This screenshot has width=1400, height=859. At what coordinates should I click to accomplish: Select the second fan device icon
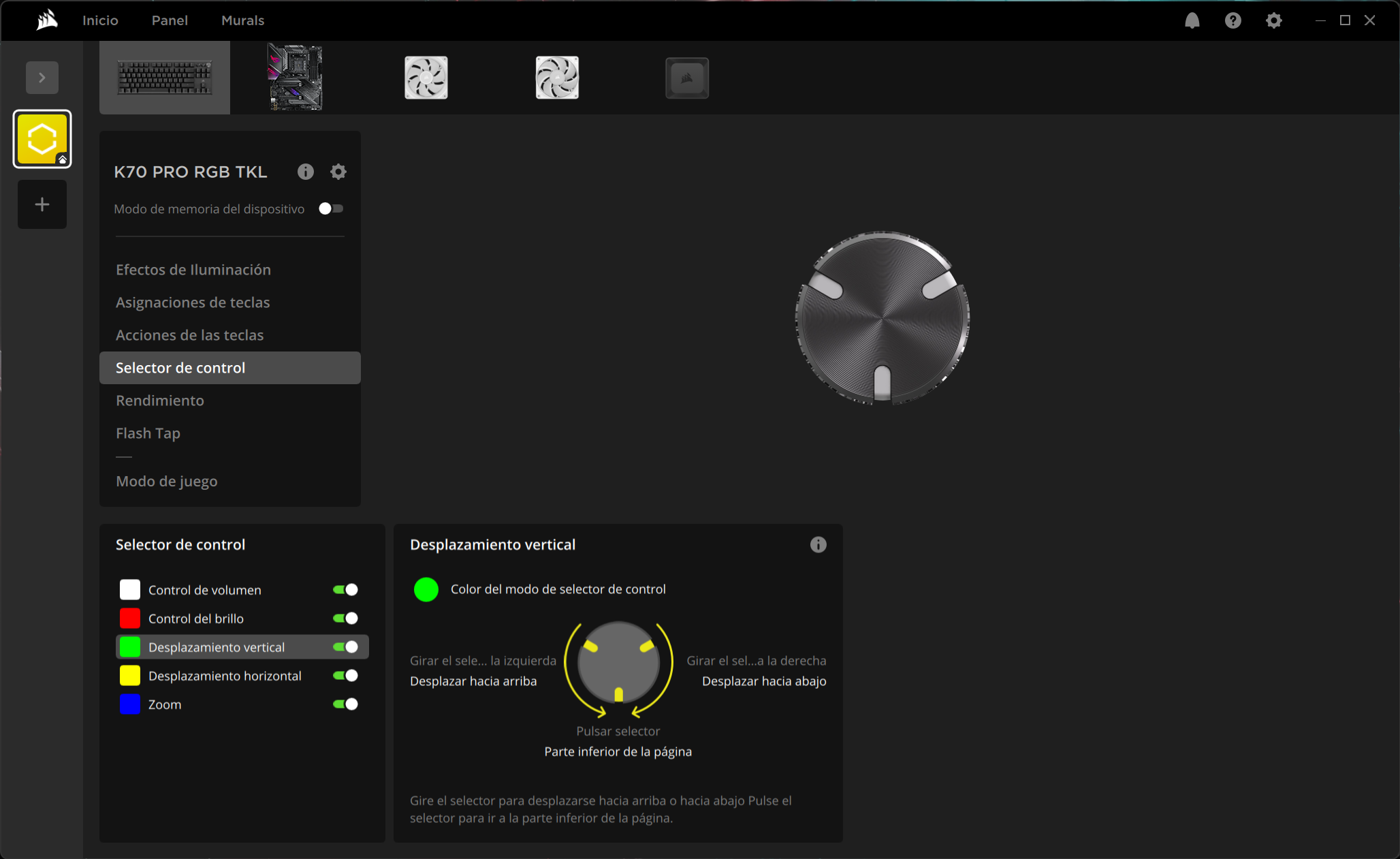(557, 78)
